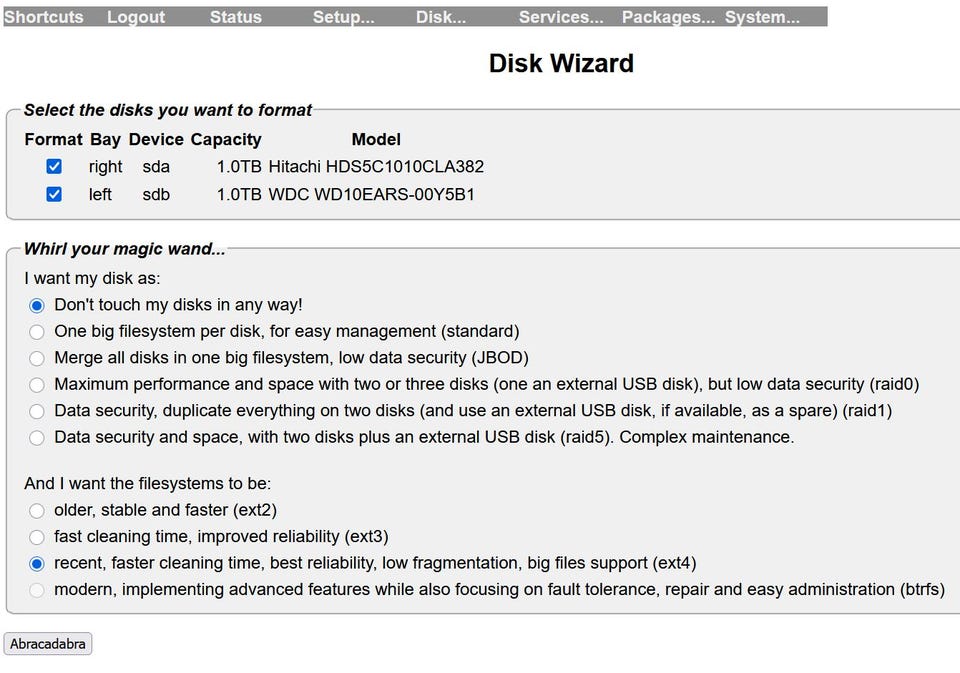Viewport: 960px width, 673px height.
Task: Select the JBOD merge disks option
Action: (37, 358)
